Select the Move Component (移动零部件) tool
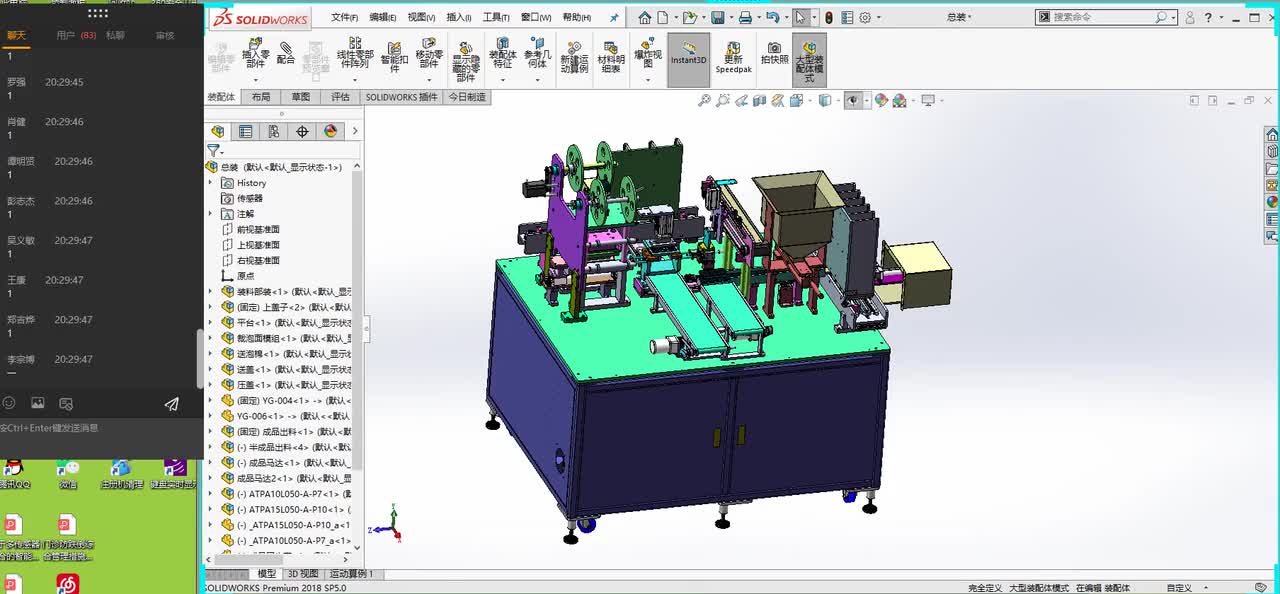This screenshot has height=594, width=1280. coord(429,52)
